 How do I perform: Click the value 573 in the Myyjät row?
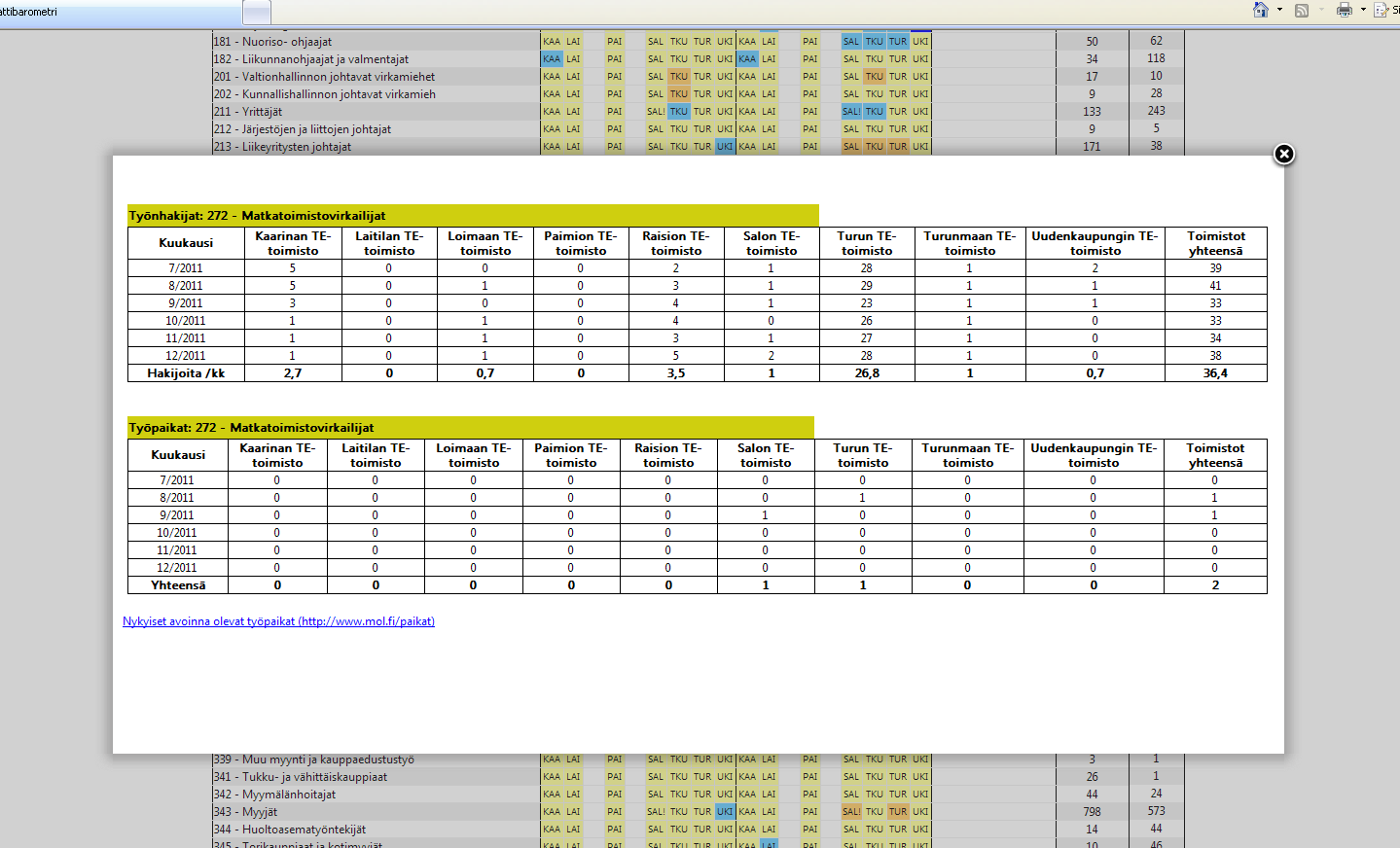[1156, 811]
